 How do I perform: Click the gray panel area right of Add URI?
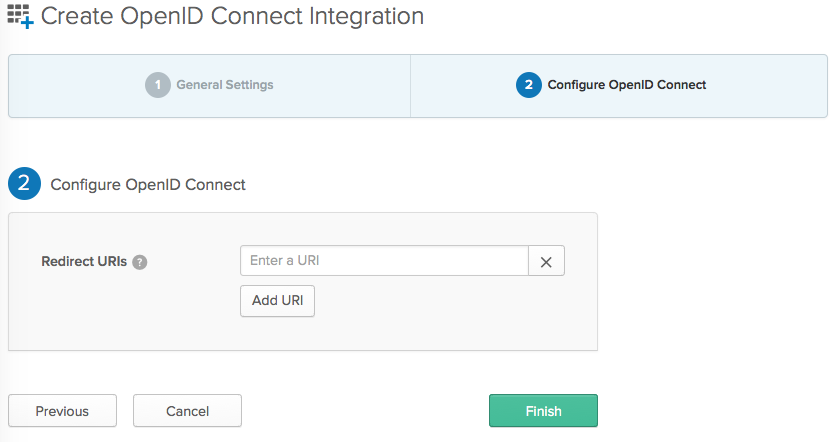[450, 301]
